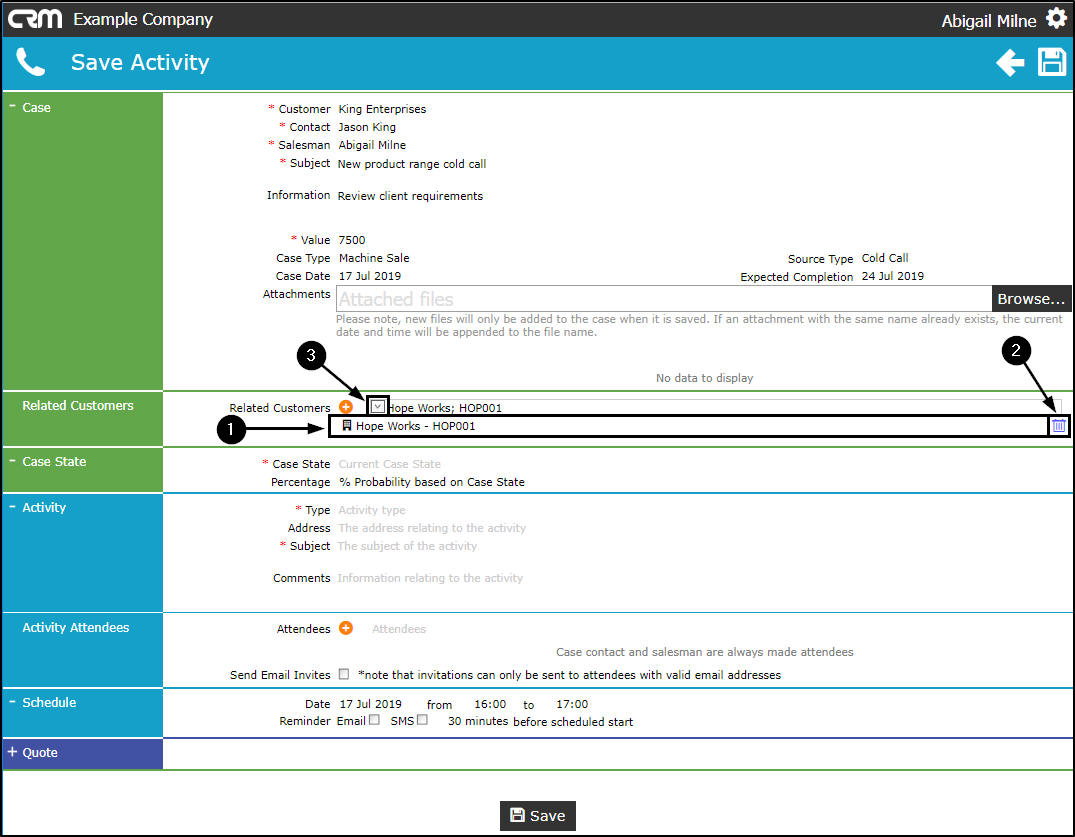Collapse the Case State section

[12, 461]
